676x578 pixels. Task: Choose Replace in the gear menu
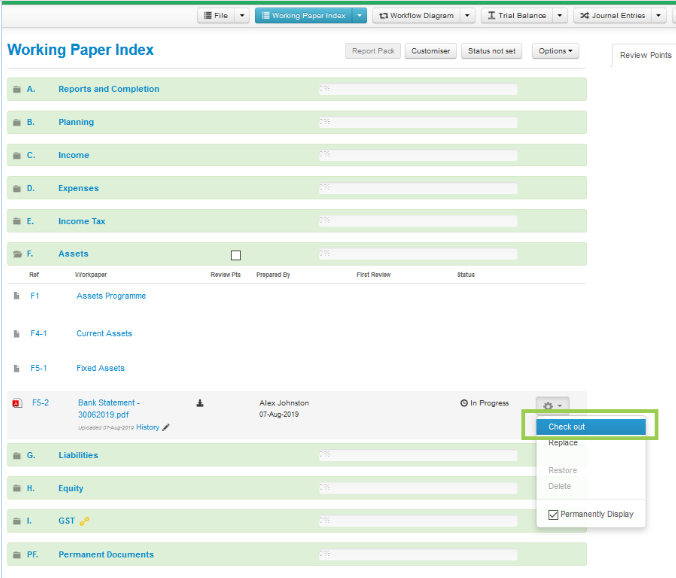click(563, 443)
